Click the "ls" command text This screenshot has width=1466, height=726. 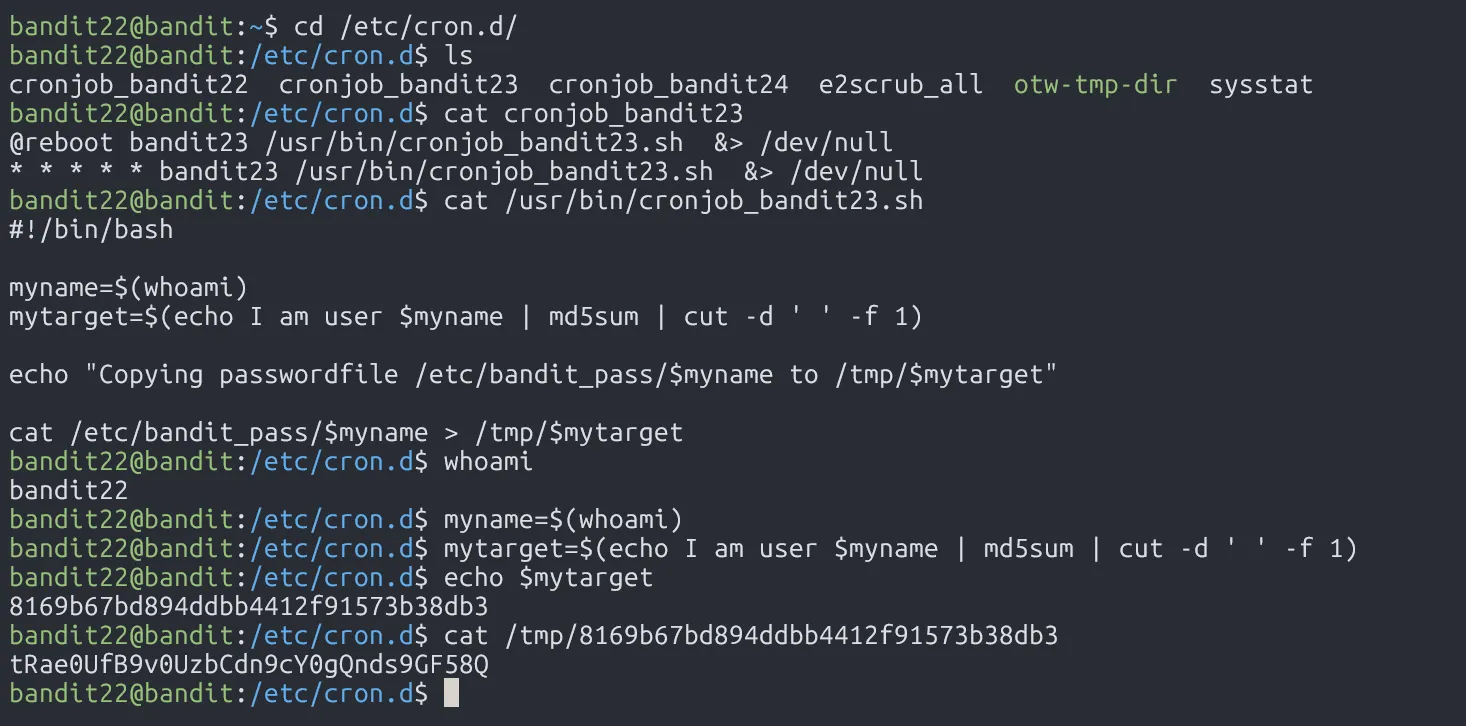pyautogui.click(x=459, y=55)
